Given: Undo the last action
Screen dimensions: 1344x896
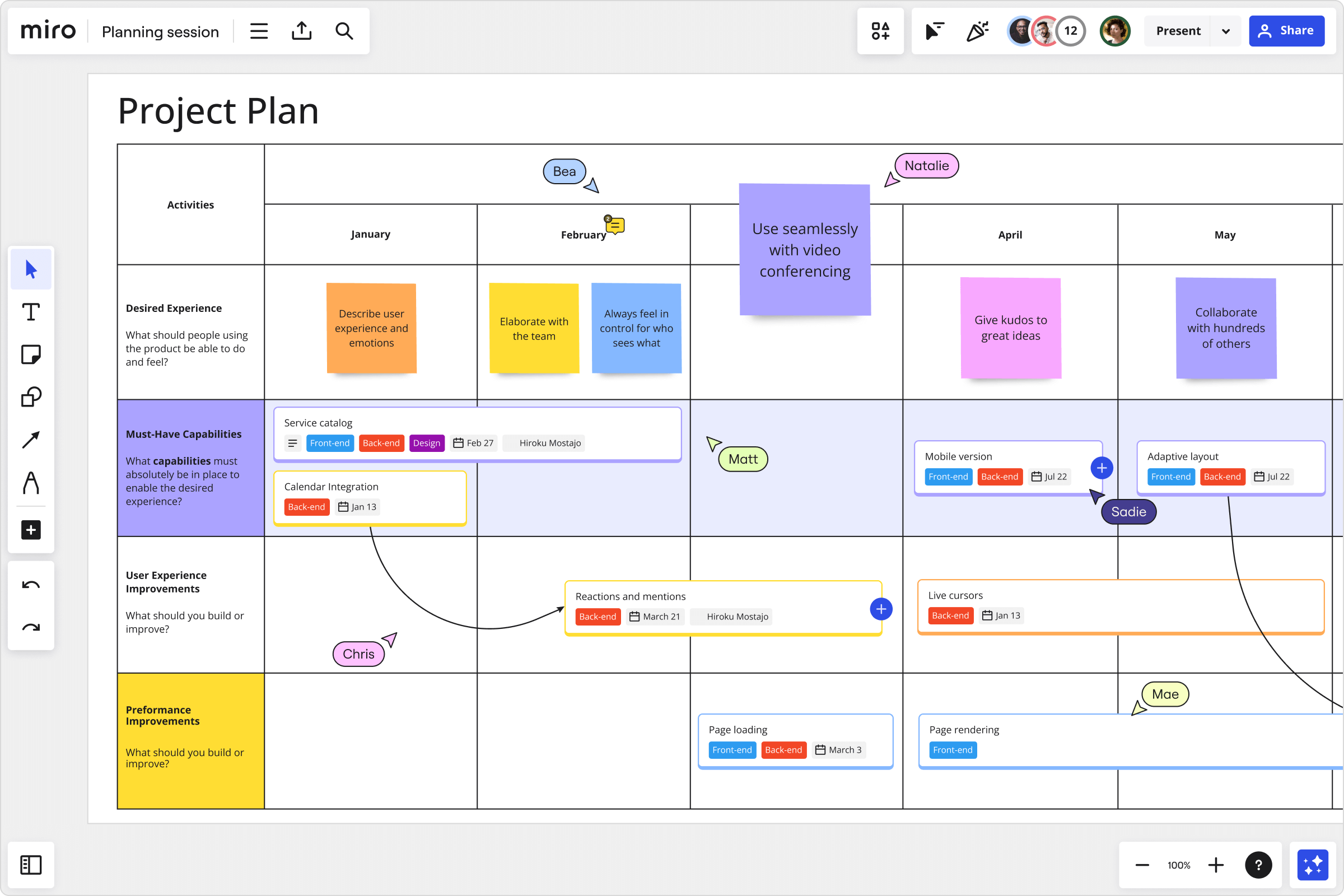Looking at the screenshot, I should (30, 584).
